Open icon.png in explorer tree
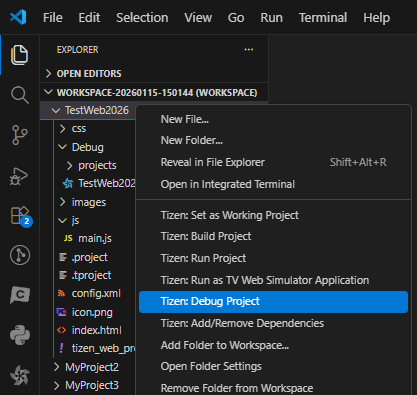The height and width of the screenshot is (395, 417). (x=92, y=312)
